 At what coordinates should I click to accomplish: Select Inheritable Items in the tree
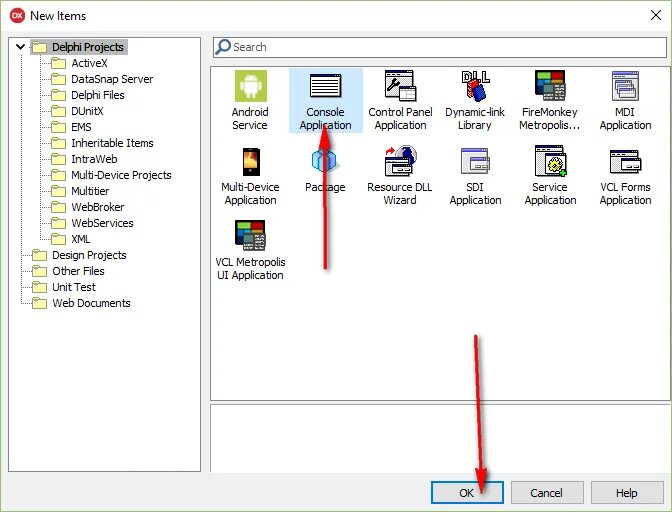[x=102, y=143]
